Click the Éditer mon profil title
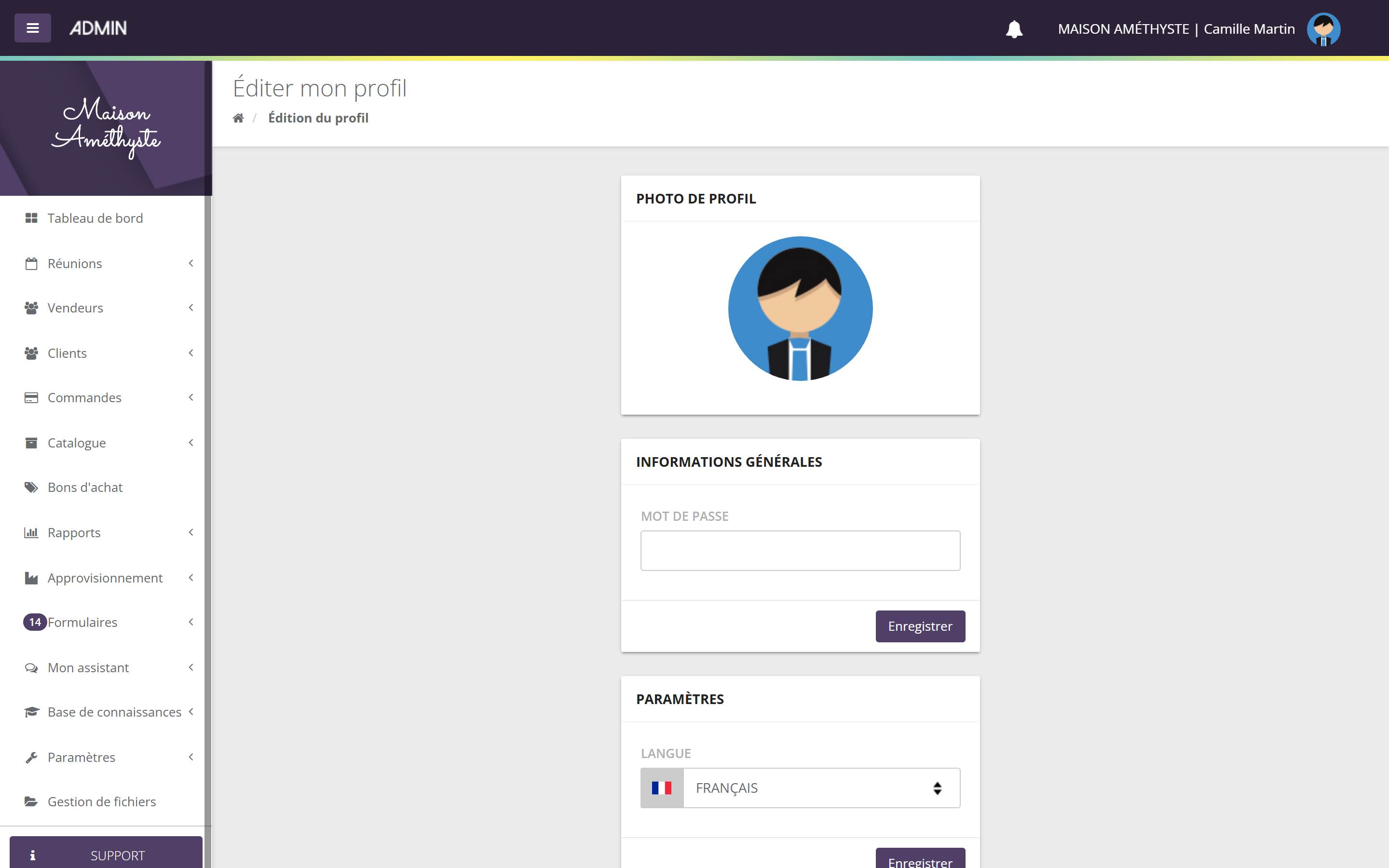The height and width of the screenshot is (868, 1389). 320,88
